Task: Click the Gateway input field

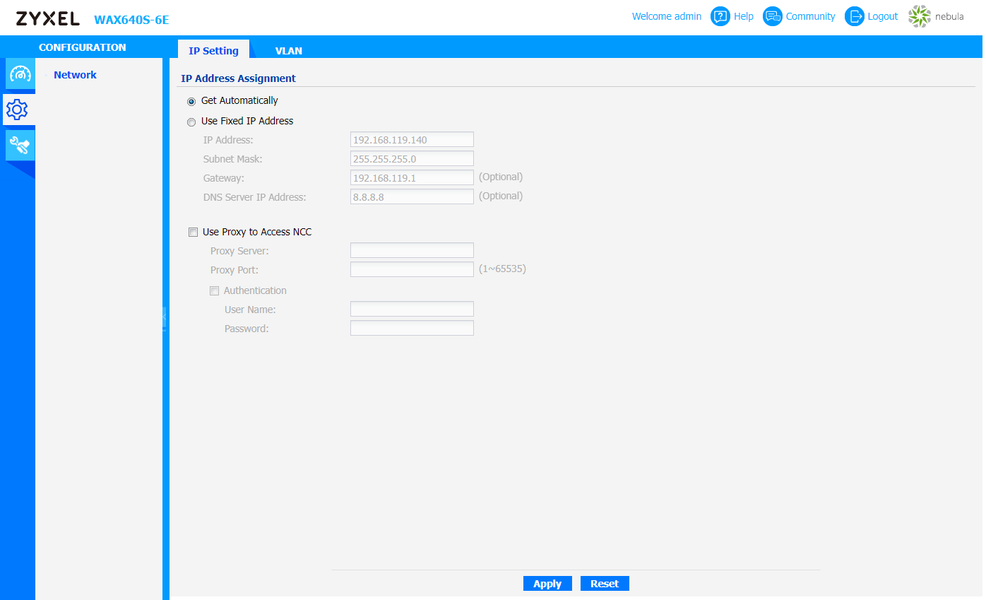Action: [412, 178]
